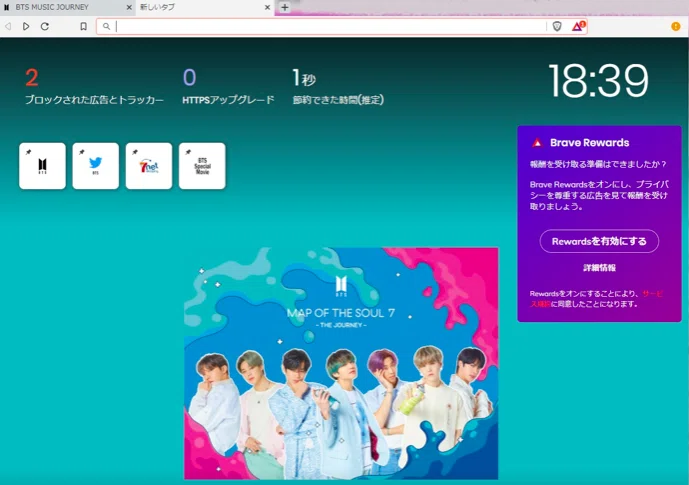689x485 pixels.
Task: Click the pin icon on the Twitter tile
Action: 81,152
